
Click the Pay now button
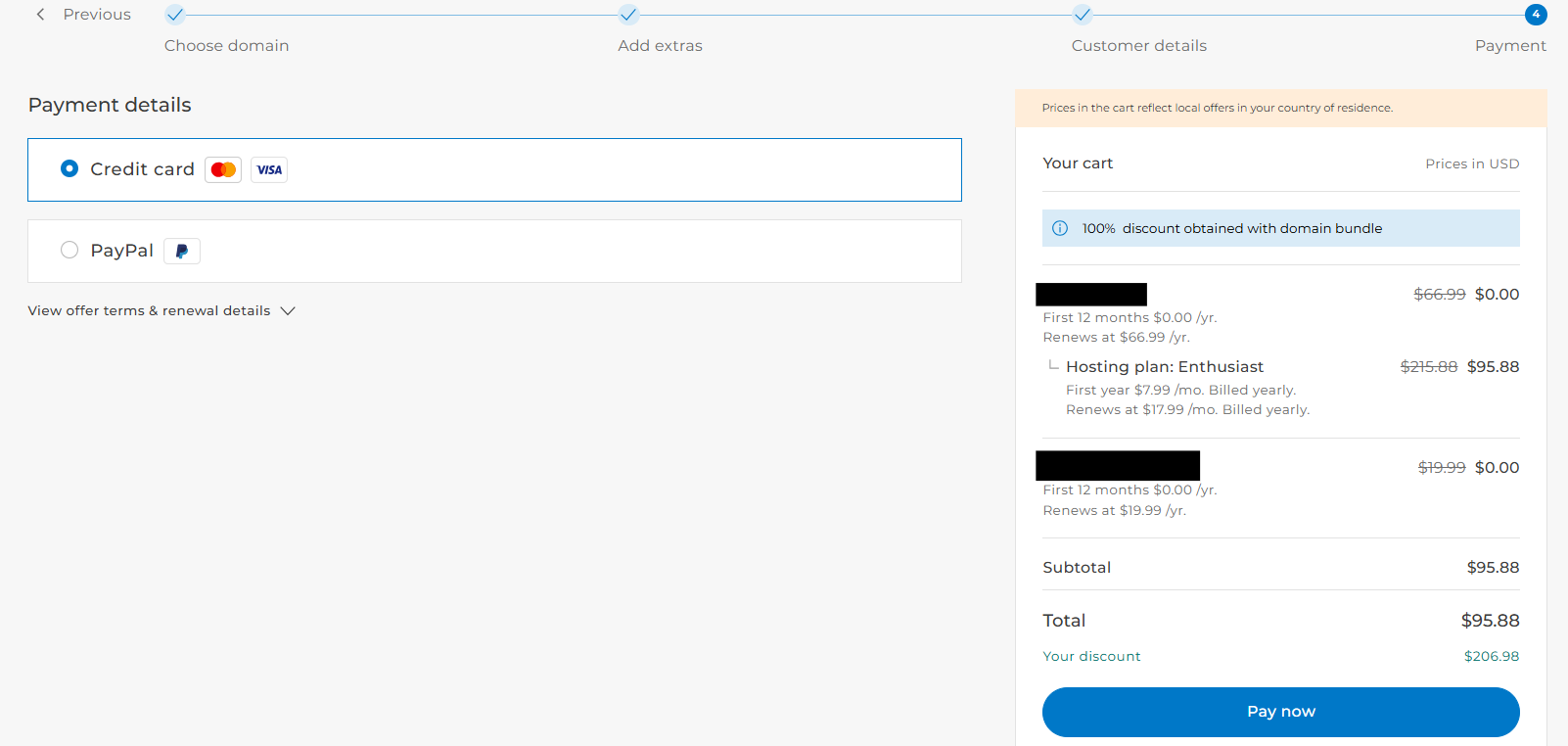pos(1280,712)
